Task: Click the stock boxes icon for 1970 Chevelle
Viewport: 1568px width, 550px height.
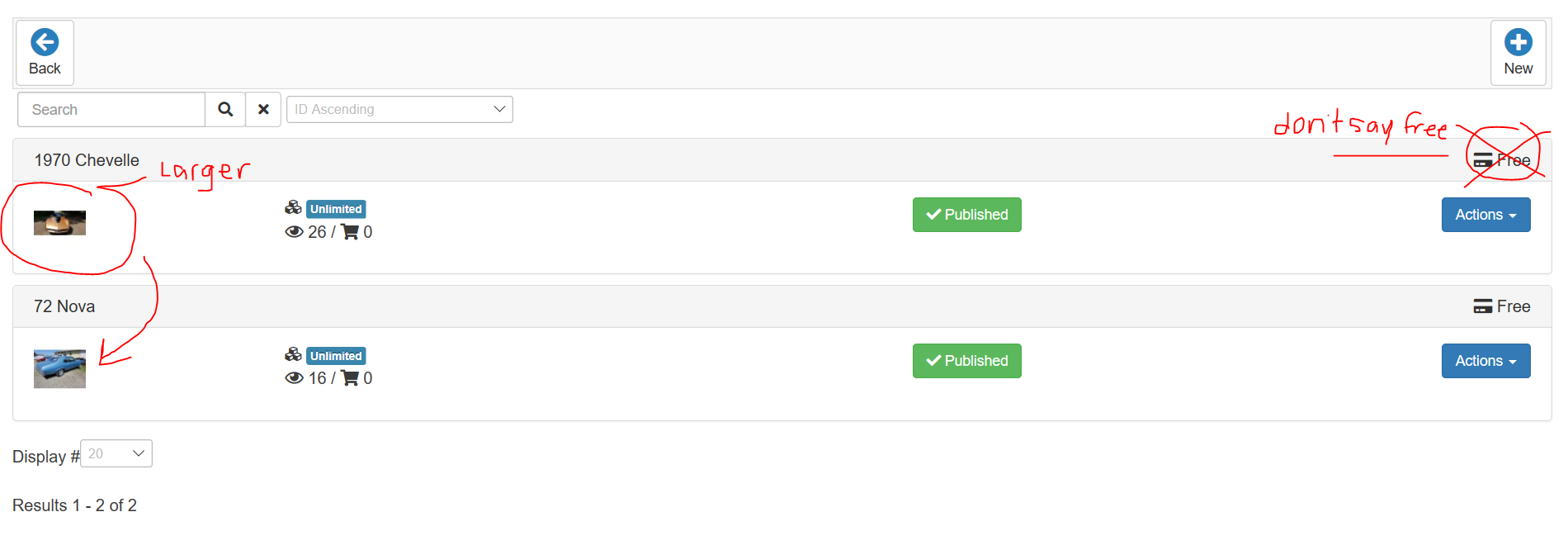Action: (x=293, y=208)
